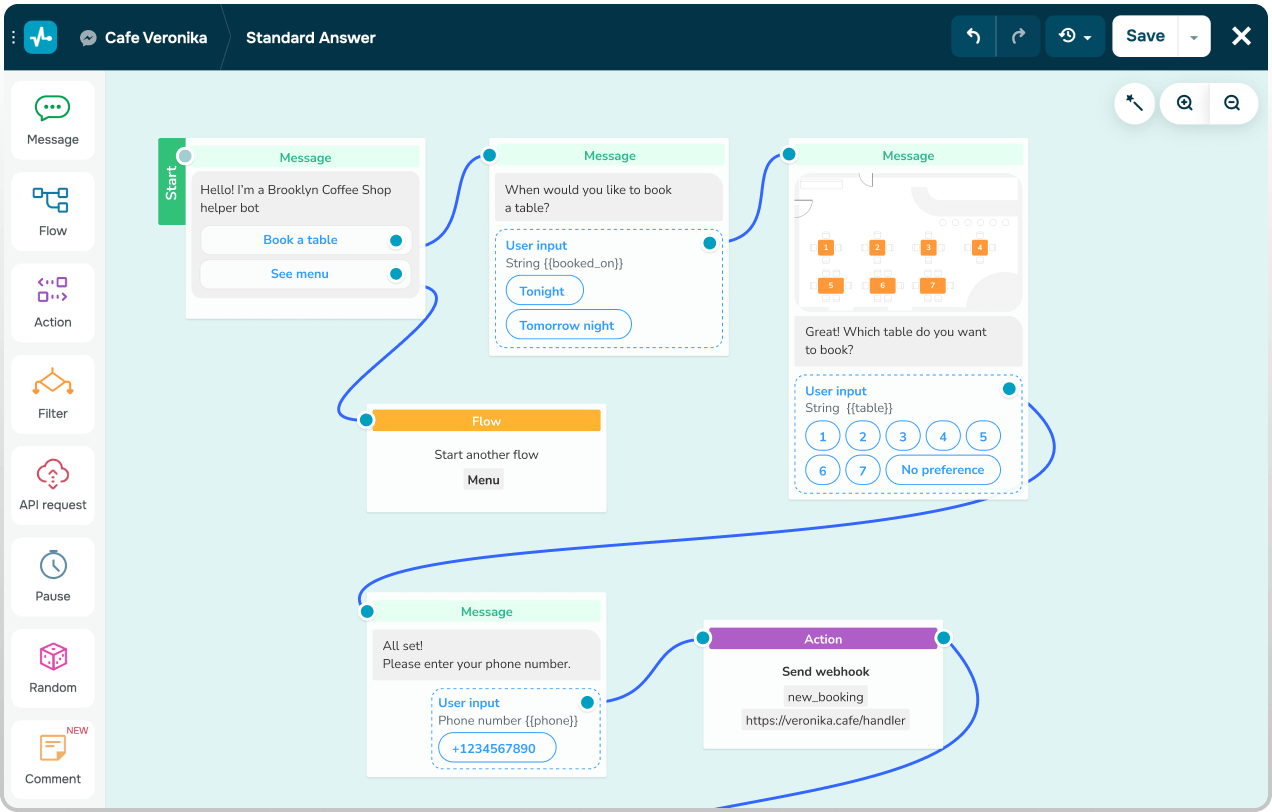Open Cafe Veronika breadcrumb
The height and width of the screenshot is (812, 1272).
pyautogui.click(x=156, y=37)
